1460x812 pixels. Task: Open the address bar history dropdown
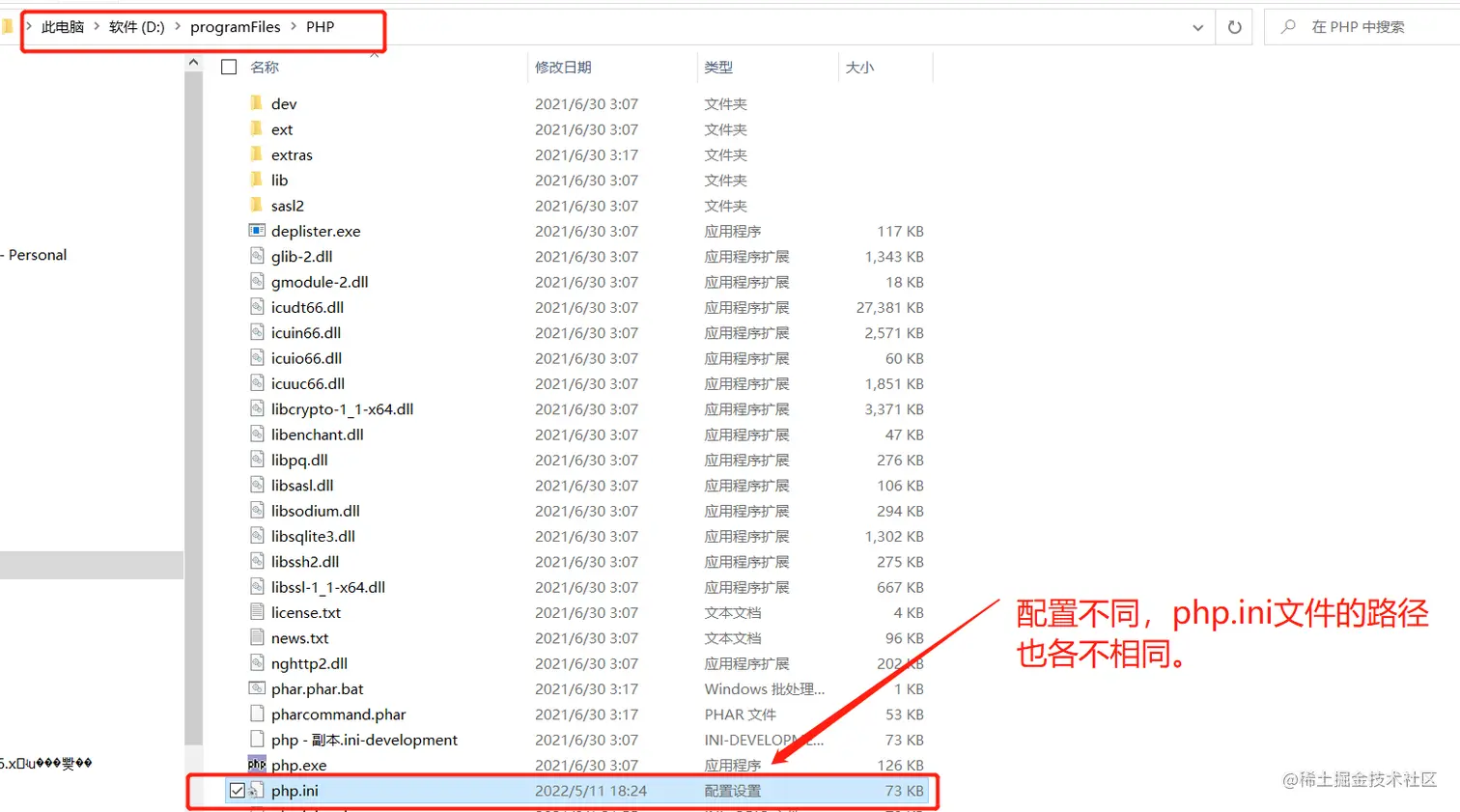point(1198,27)
